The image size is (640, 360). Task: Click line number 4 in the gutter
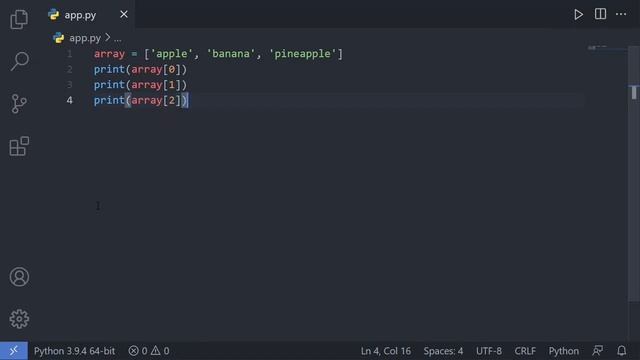click(70, 100)
